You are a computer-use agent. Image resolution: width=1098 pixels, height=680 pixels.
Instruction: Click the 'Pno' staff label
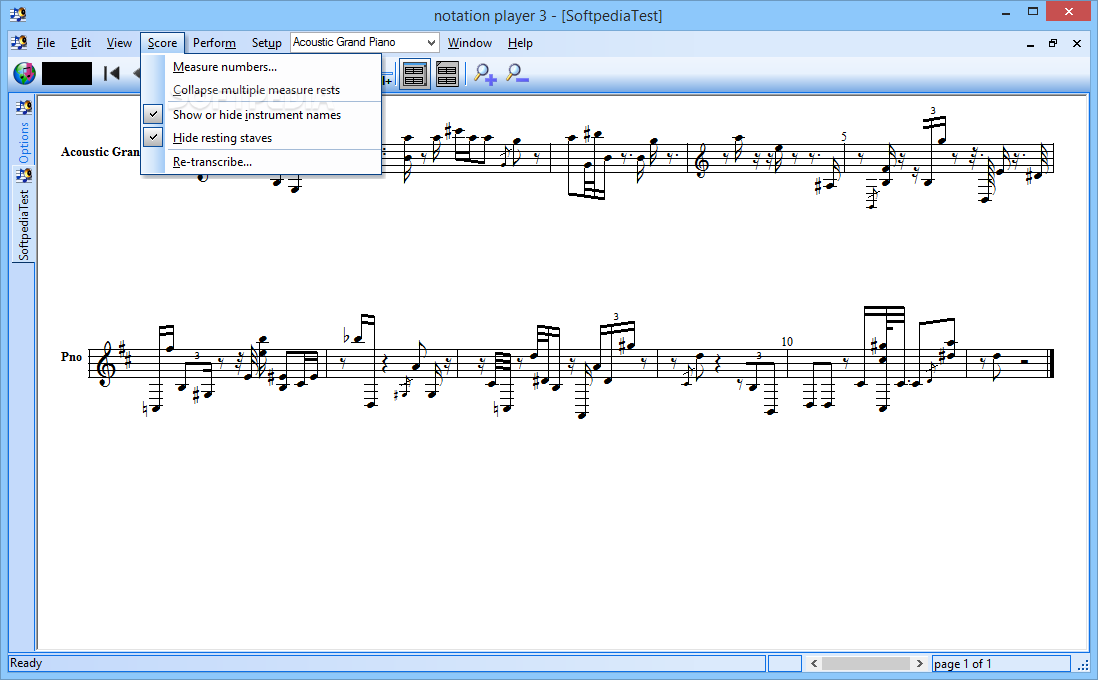[x=71, y=356]
